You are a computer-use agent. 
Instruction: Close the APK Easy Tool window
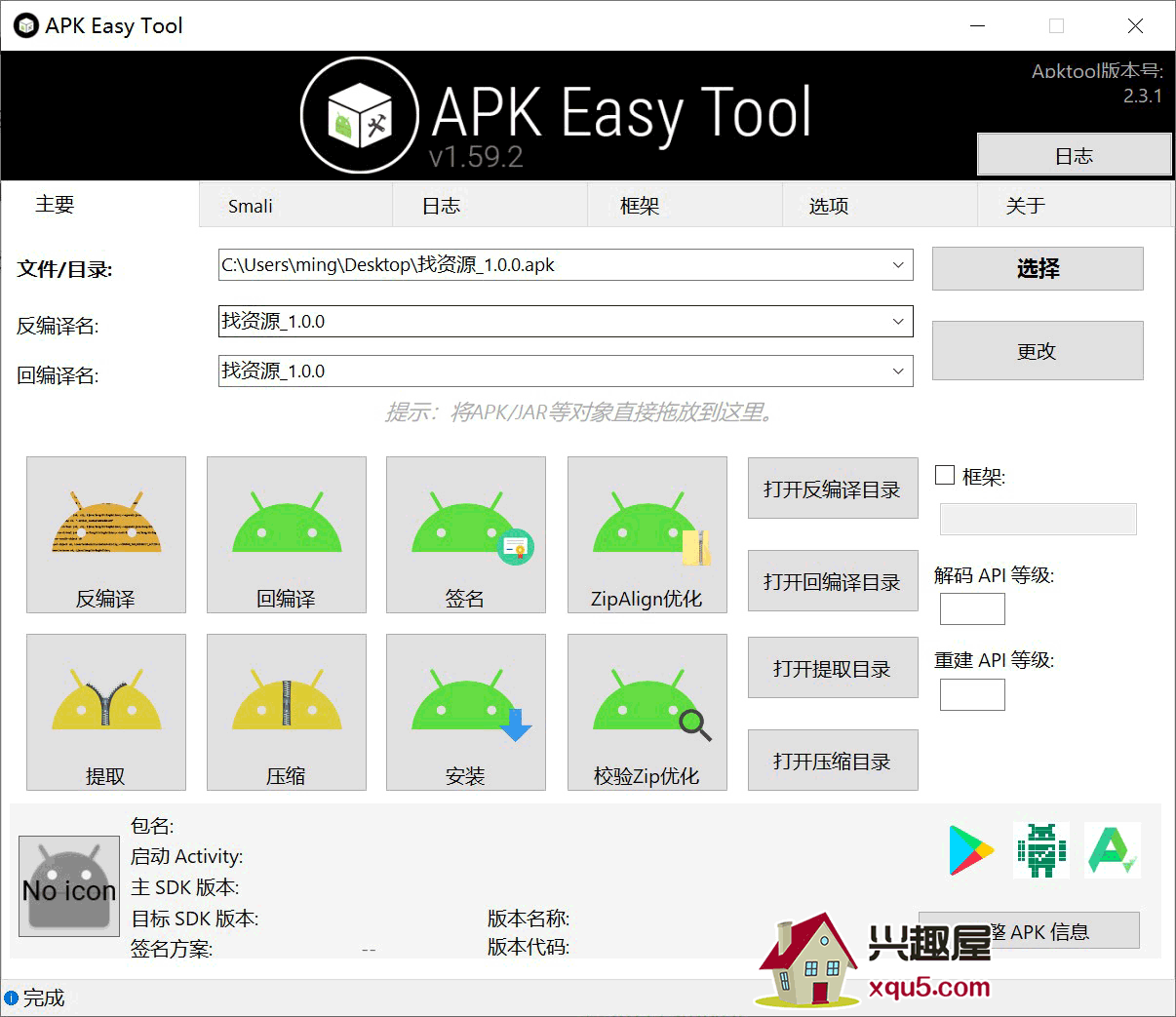pos(1135,26)
